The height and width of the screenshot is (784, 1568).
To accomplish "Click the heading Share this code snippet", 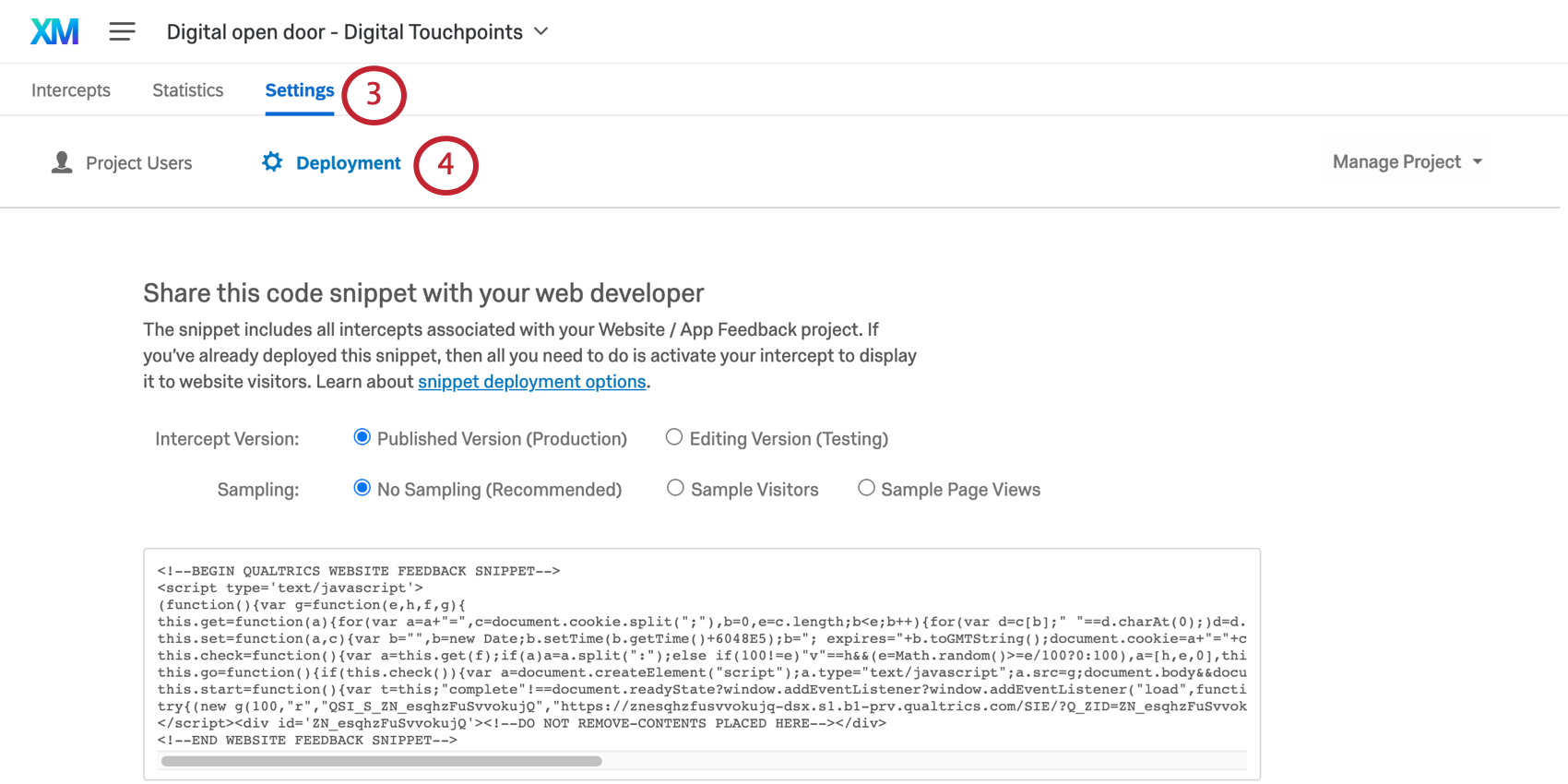I will point(423,293).
